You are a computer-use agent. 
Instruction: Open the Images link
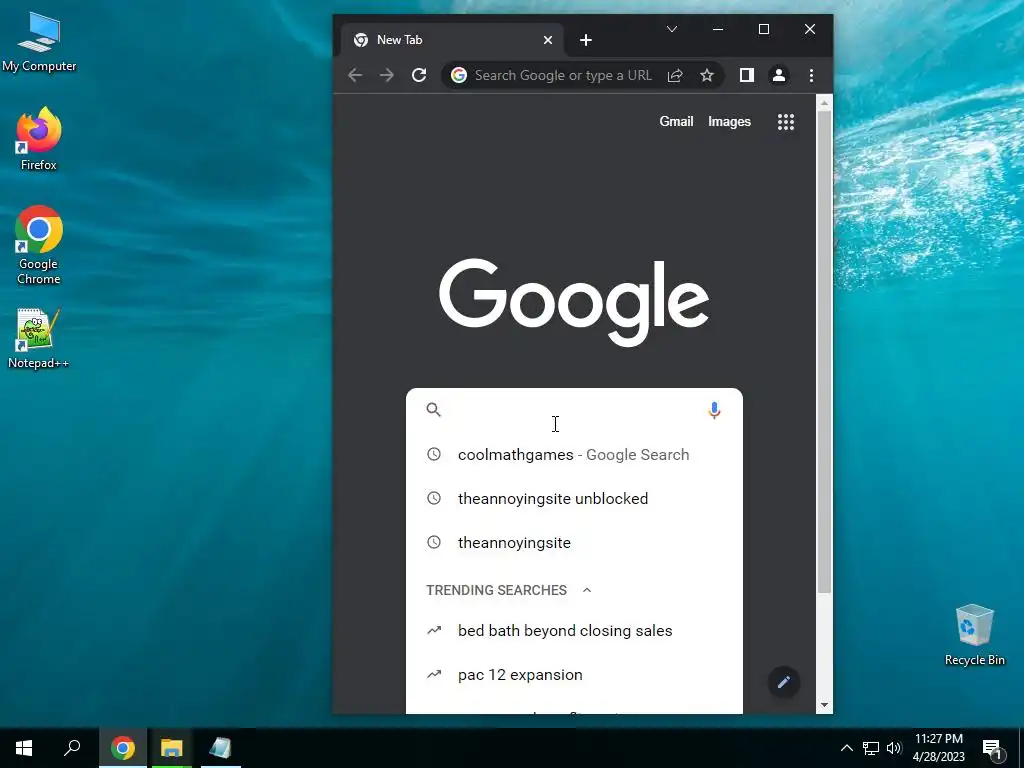pos(729,121)
